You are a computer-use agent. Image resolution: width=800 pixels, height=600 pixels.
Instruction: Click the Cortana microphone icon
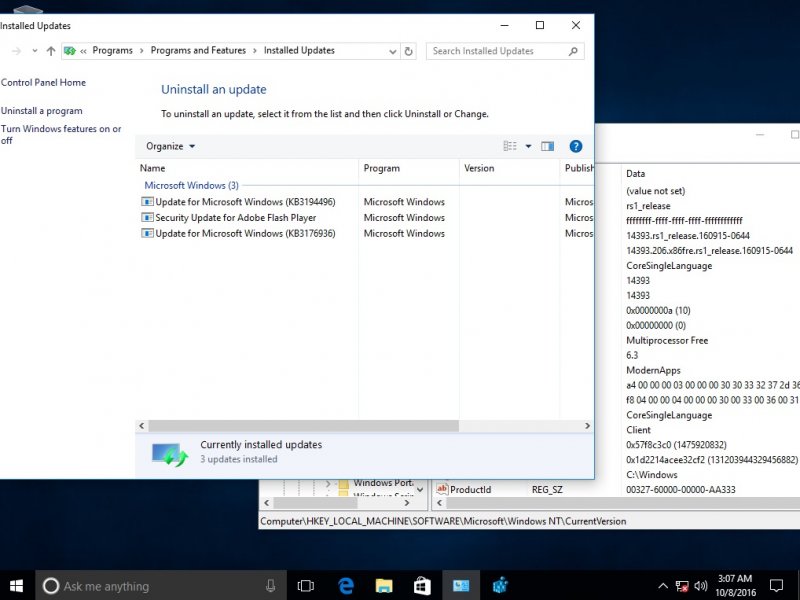270,586
